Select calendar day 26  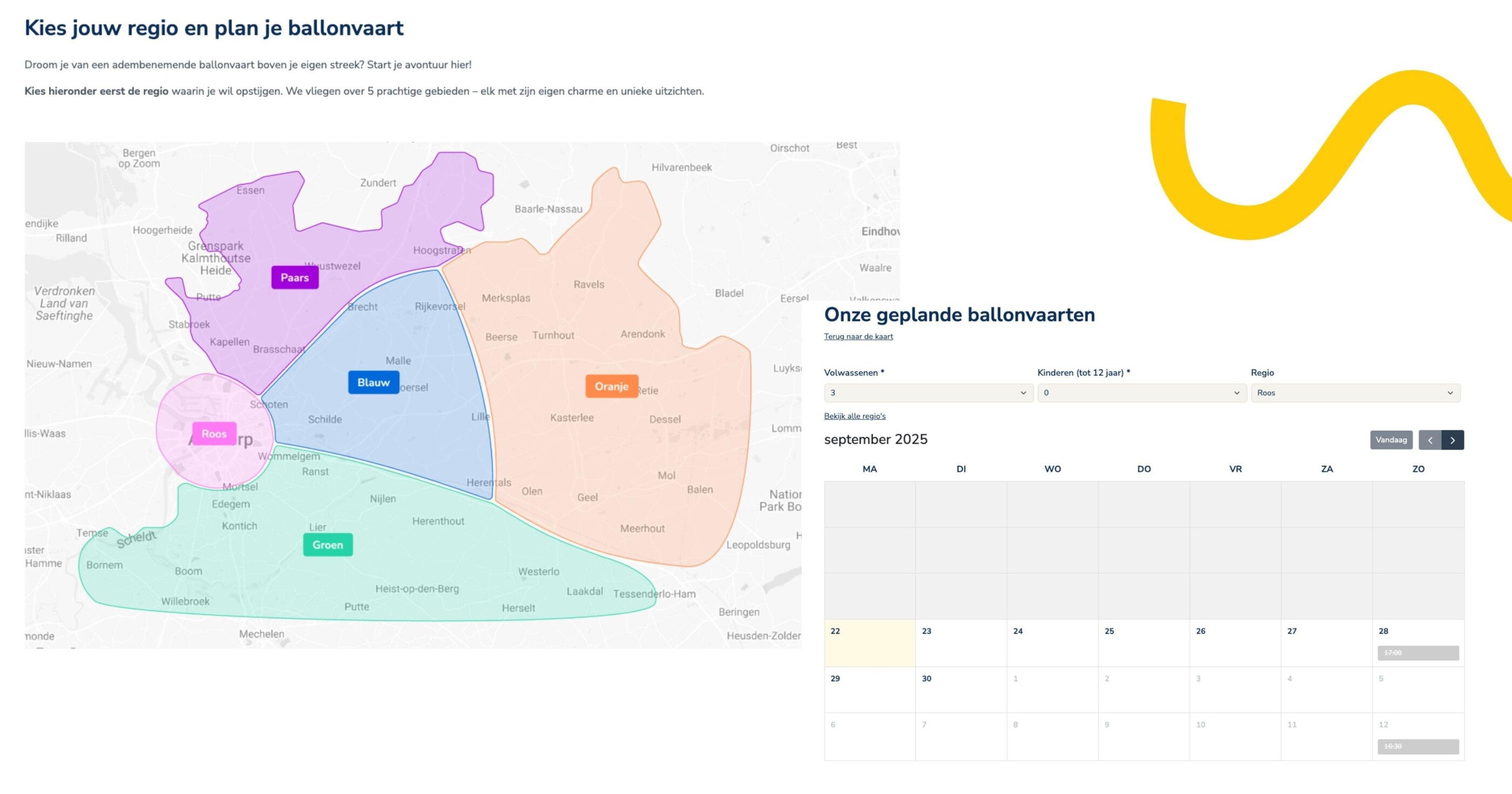(x=1236, y=642)
